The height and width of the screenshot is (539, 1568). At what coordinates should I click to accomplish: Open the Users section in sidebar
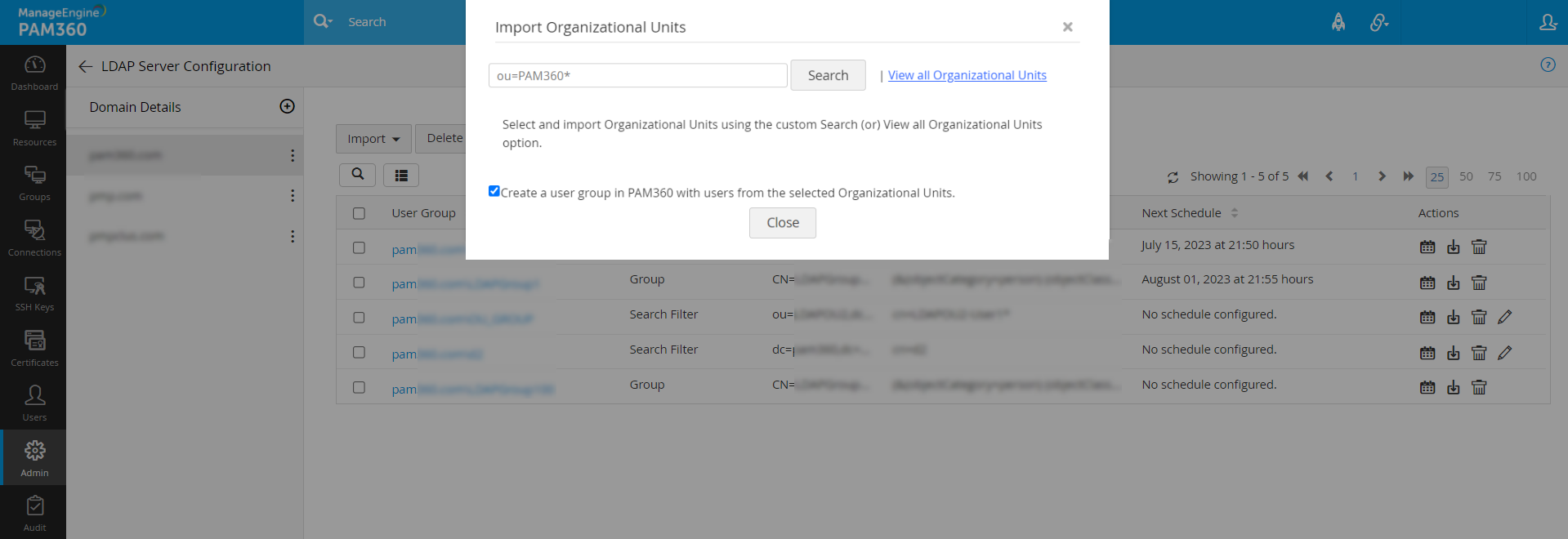click(x=34, y=403)
